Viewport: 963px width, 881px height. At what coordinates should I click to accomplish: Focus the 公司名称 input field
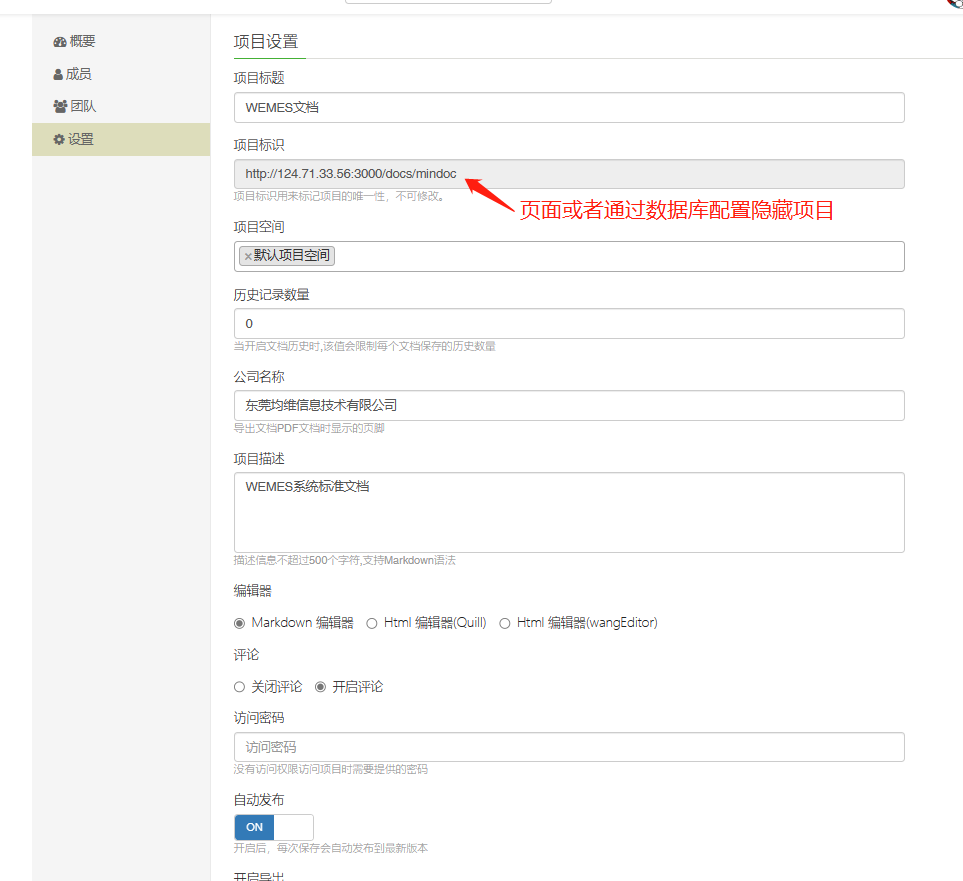(x=568, y=405)
